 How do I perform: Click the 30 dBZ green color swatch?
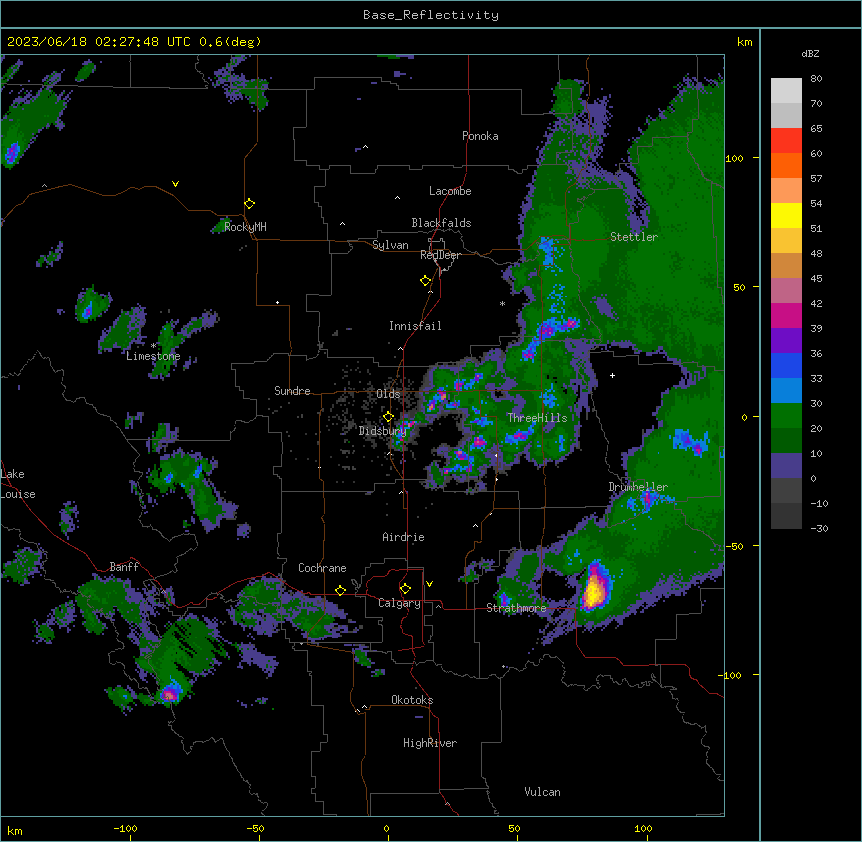click(786, 416)
